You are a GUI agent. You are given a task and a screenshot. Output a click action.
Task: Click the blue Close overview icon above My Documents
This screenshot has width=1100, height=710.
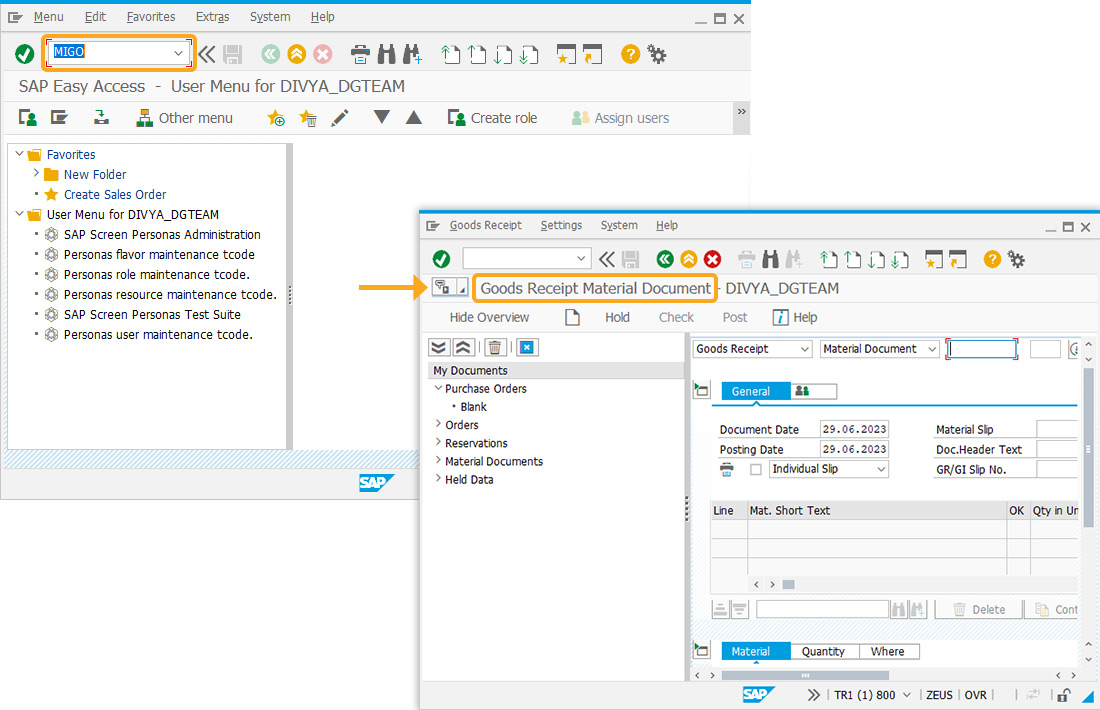pyautogui.click(x=527, y=347)
